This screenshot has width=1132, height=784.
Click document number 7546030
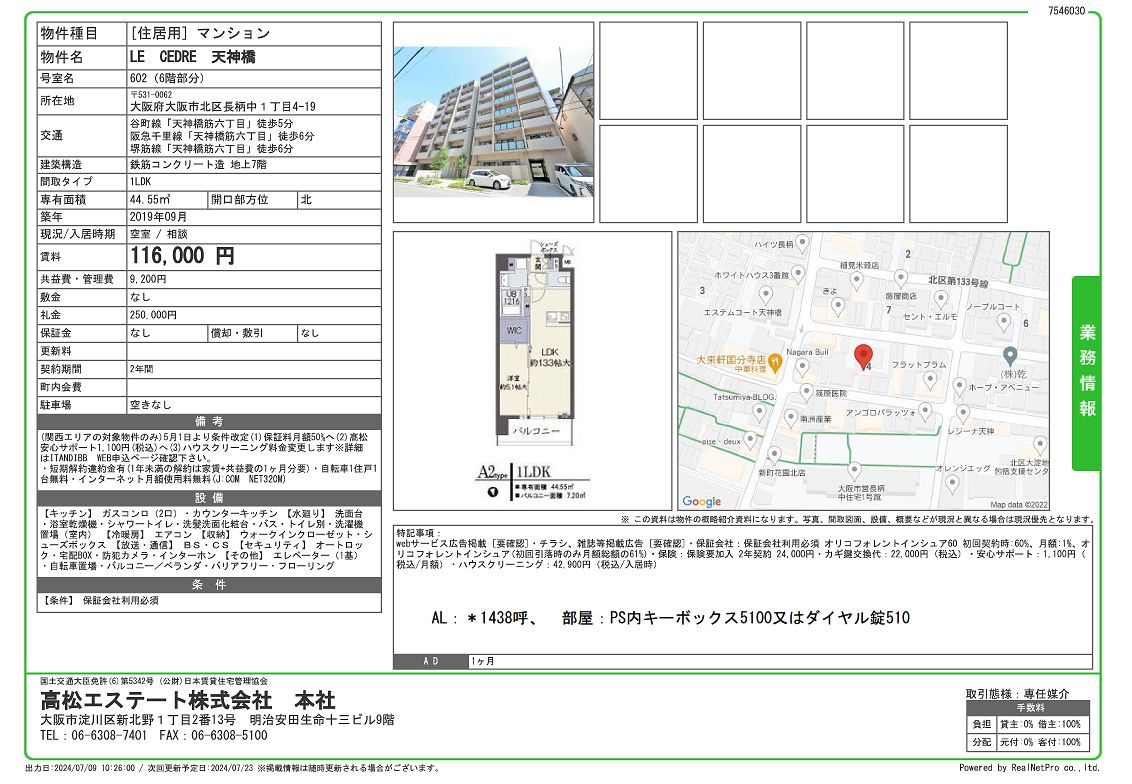(x=1066, y=11)
